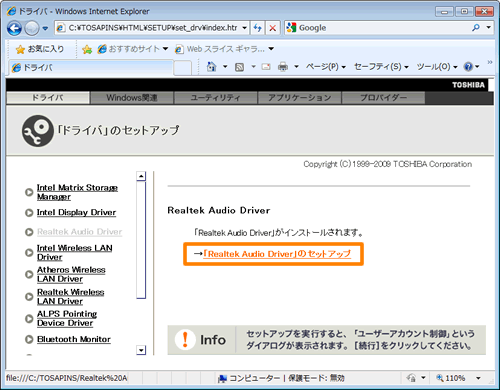Click the driver list scroll up arrow
The height and width of the screenshot is (390, 500).
(141, 176)
